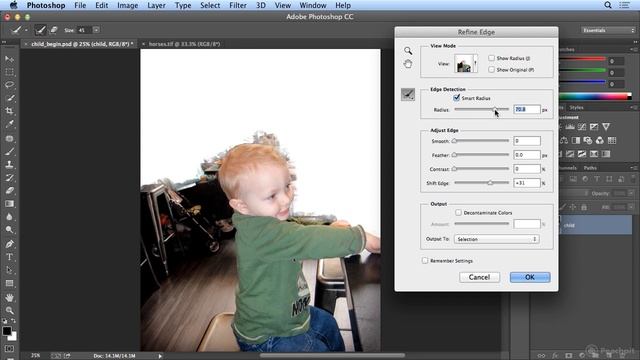The width and height of the screenshot is (640, 360).
Task: Select the Lasso tool
Action: tap(9, 84)
